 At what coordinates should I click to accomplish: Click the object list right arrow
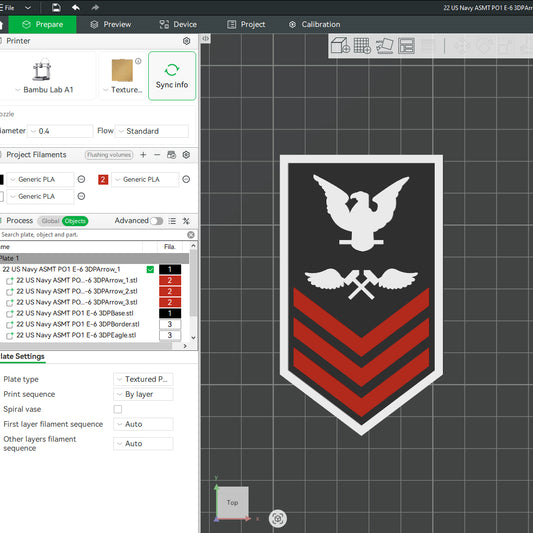click(185, 346)
